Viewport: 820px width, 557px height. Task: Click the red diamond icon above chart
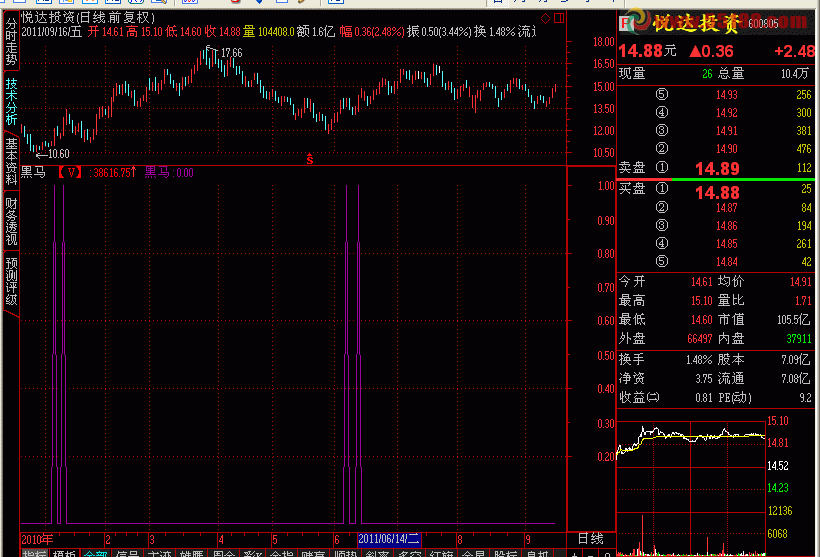[545, 18]
